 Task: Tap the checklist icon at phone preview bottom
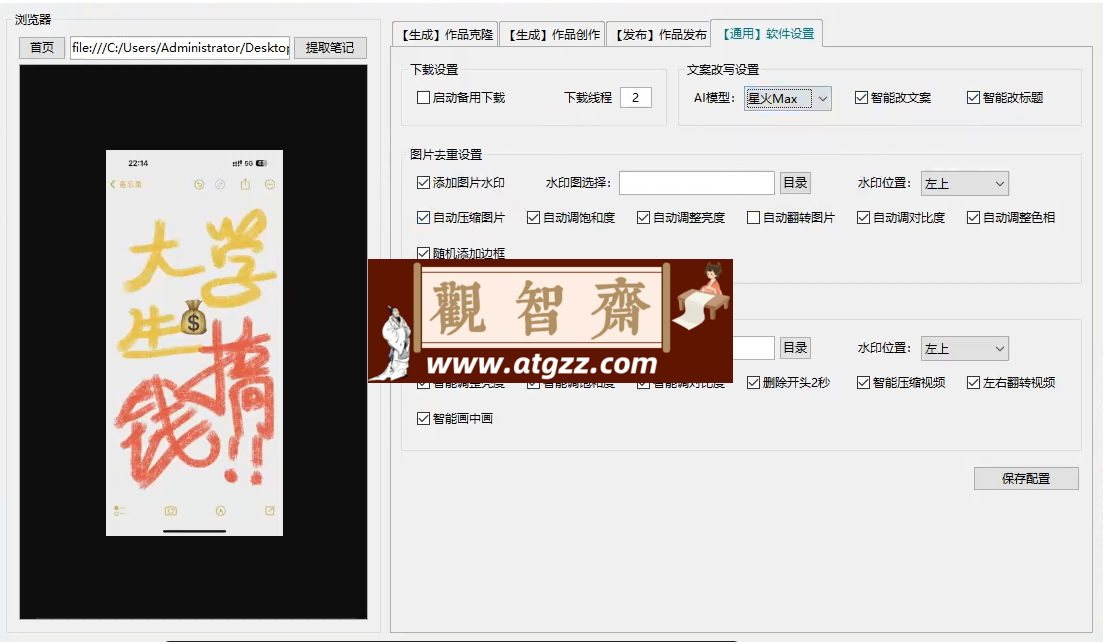tap(119, 511)
